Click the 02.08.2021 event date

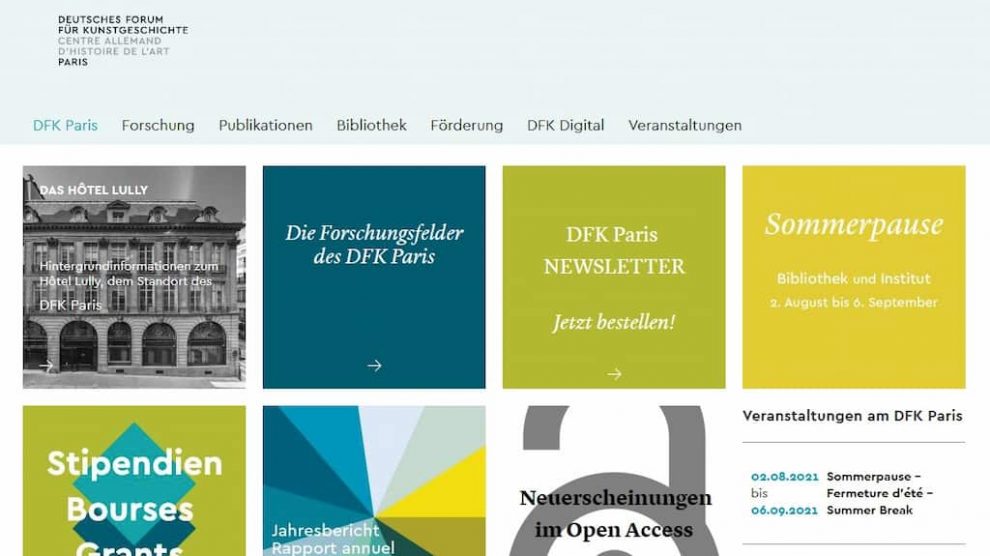point(784,476)
